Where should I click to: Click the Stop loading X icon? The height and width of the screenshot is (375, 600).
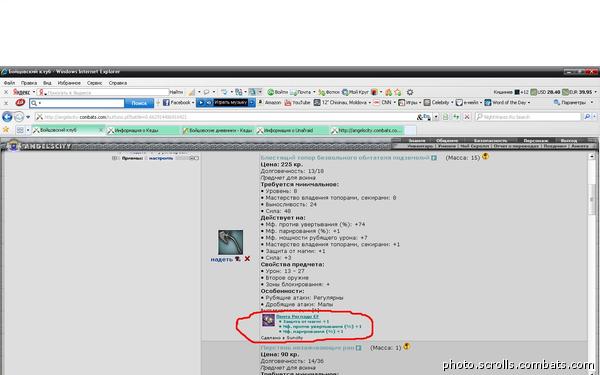point(467,117)
